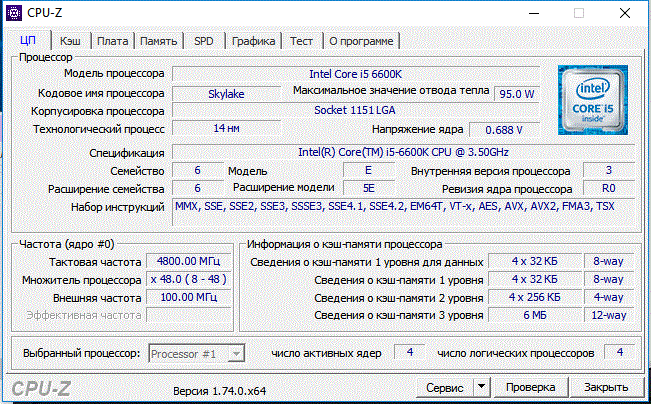This screenshot has height=404, width=651.
Task: Close the CPU-Z window
Action: 625,13
